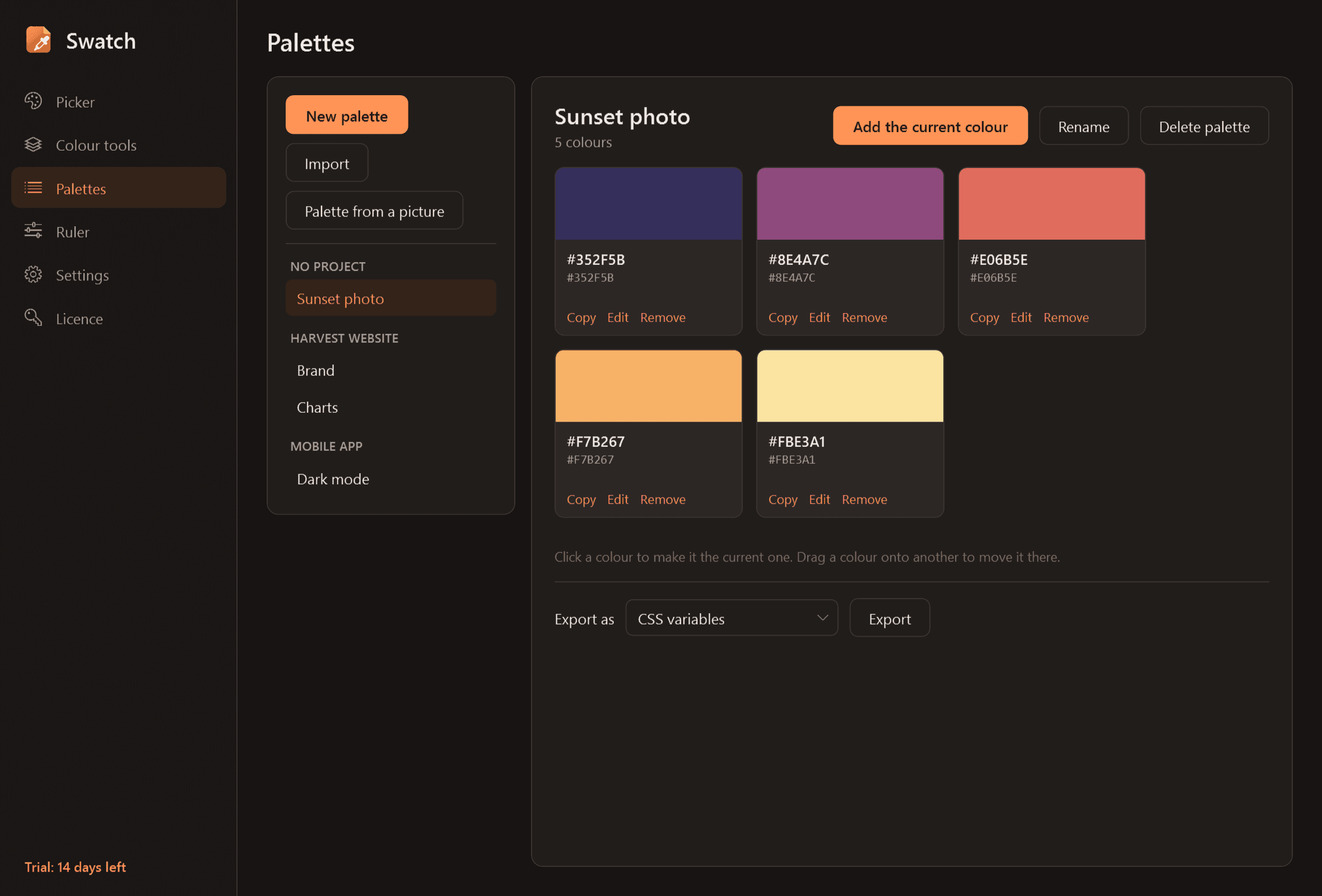Screen dimensions: 1322x896
Task: Select the Dark mode palette
Action: [x=391, y=479]
